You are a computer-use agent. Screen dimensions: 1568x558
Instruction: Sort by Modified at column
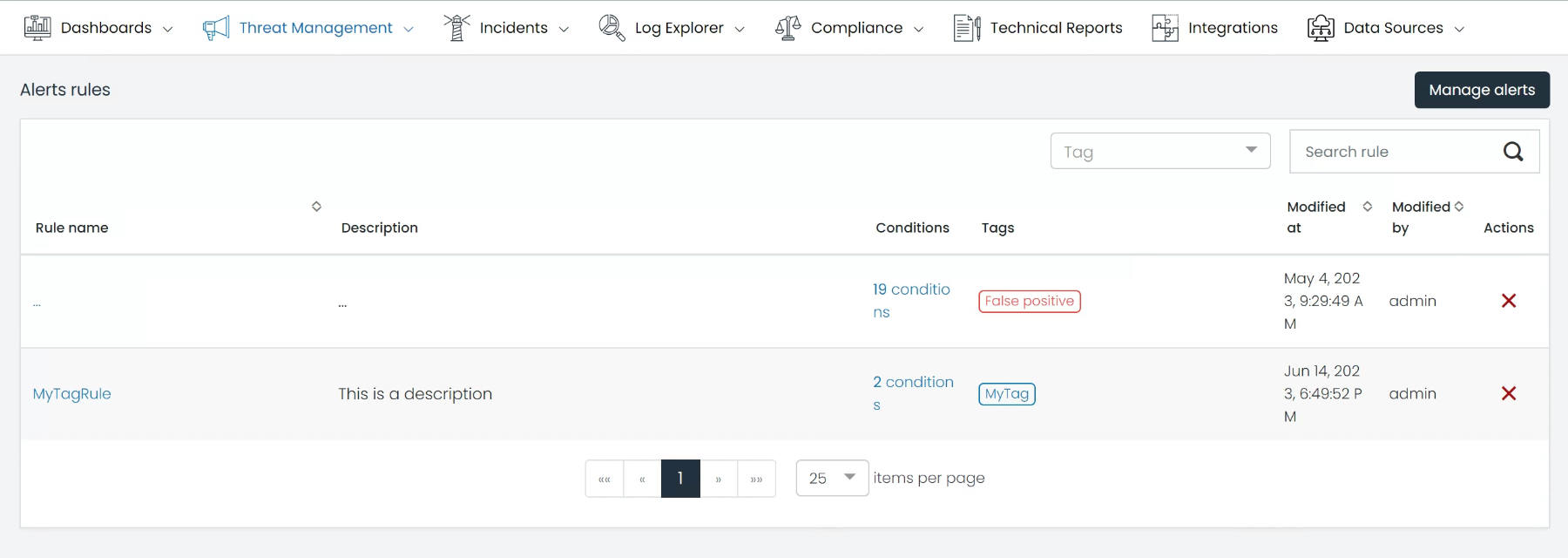(x=1367, y=207)
